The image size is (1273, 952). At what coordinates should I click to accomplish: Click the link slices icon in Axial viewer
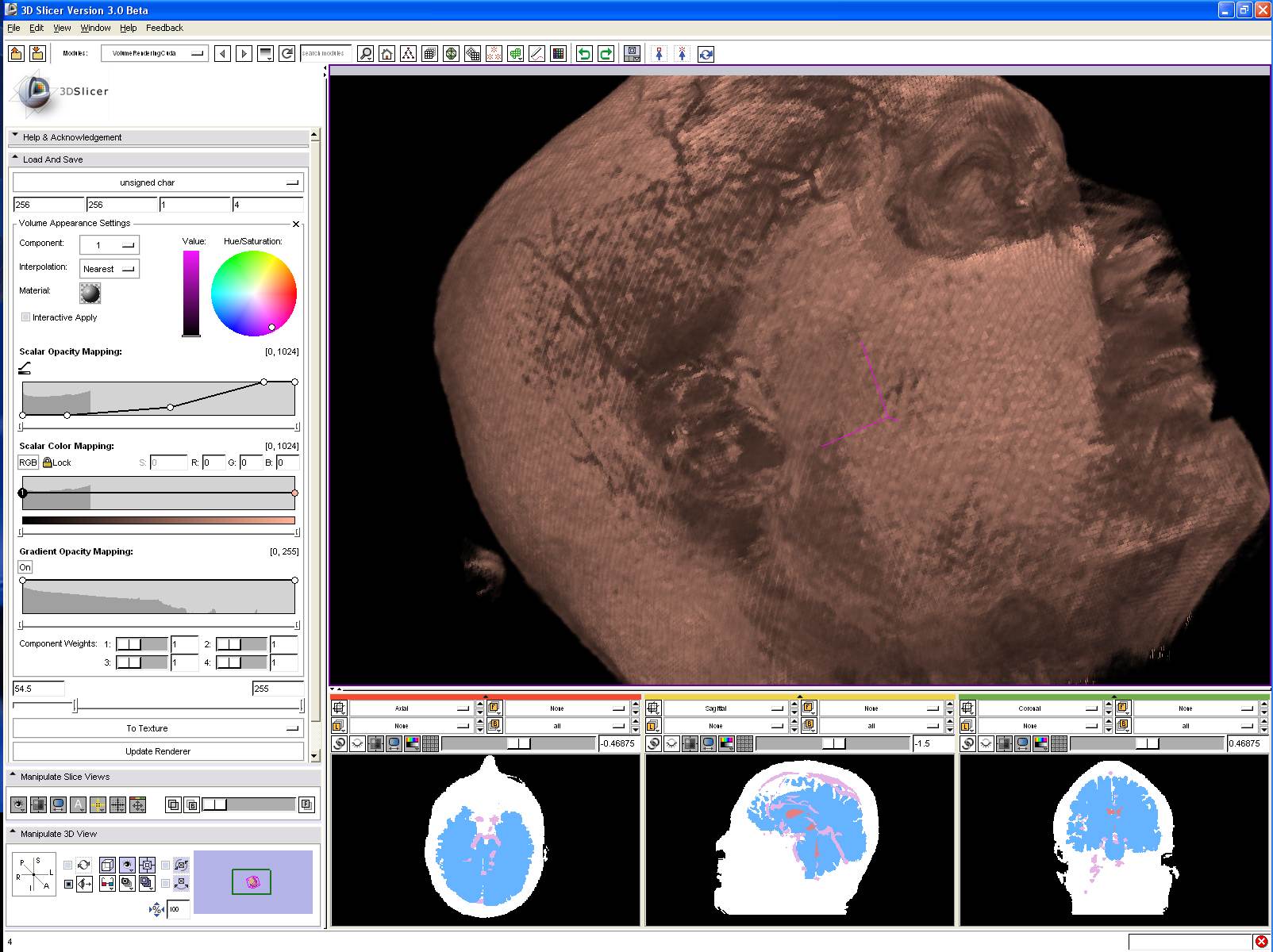pyautogui.click(x=339, y=743)
